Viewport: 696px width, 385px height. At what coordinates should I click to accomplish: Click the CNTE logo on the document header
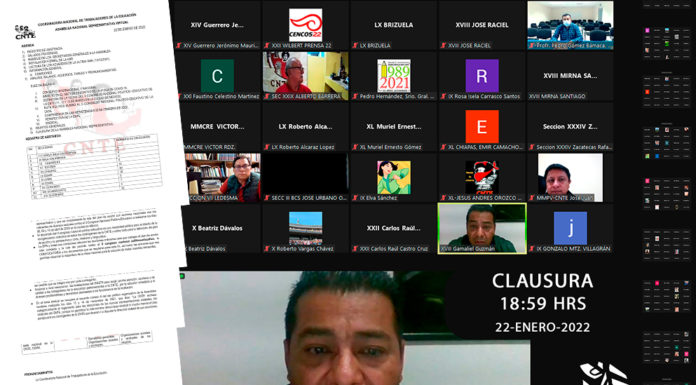[x=25, y=33]
